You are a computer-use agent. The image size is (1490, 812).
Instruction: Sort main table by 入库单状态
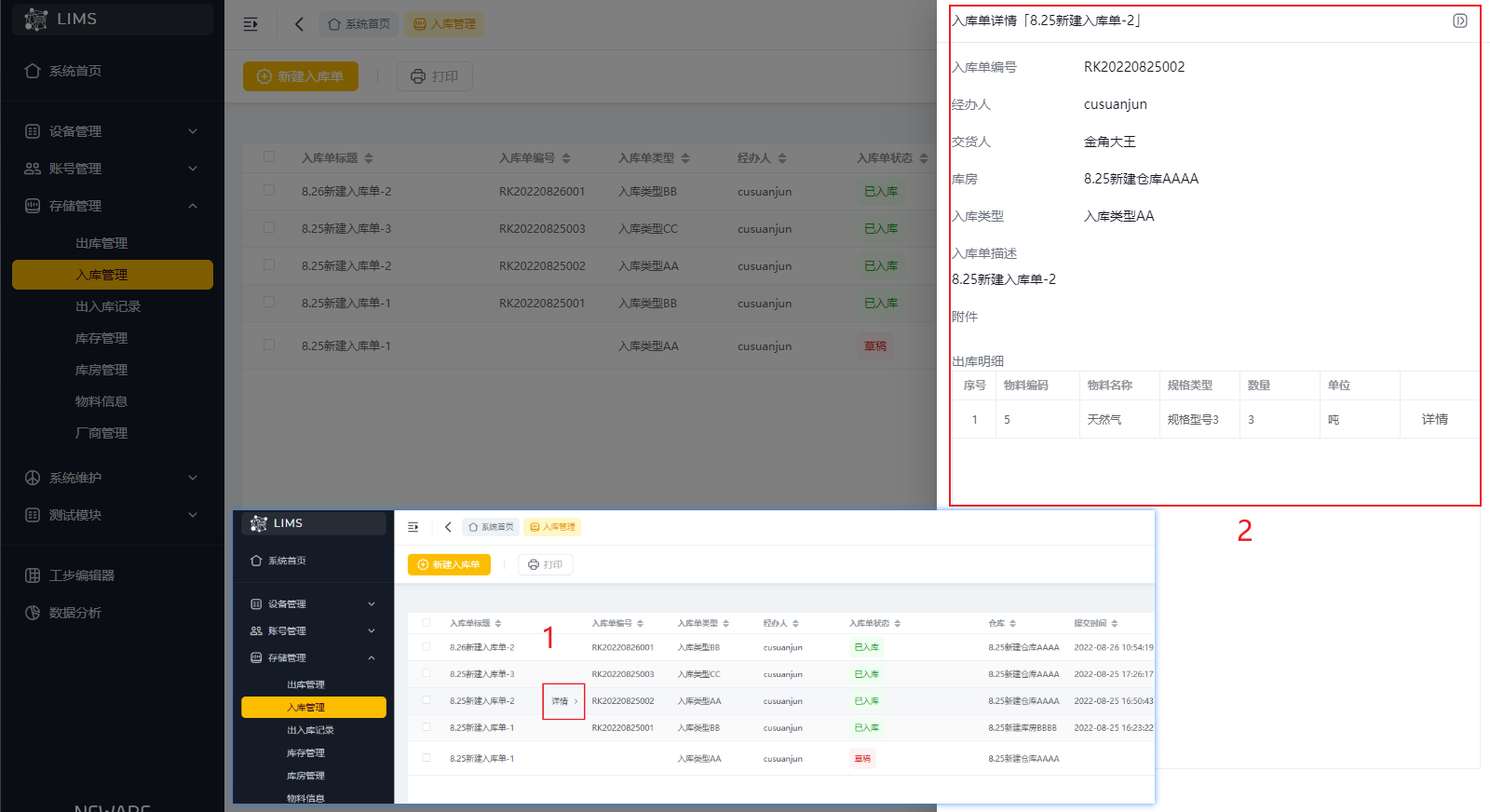[924, 158]
